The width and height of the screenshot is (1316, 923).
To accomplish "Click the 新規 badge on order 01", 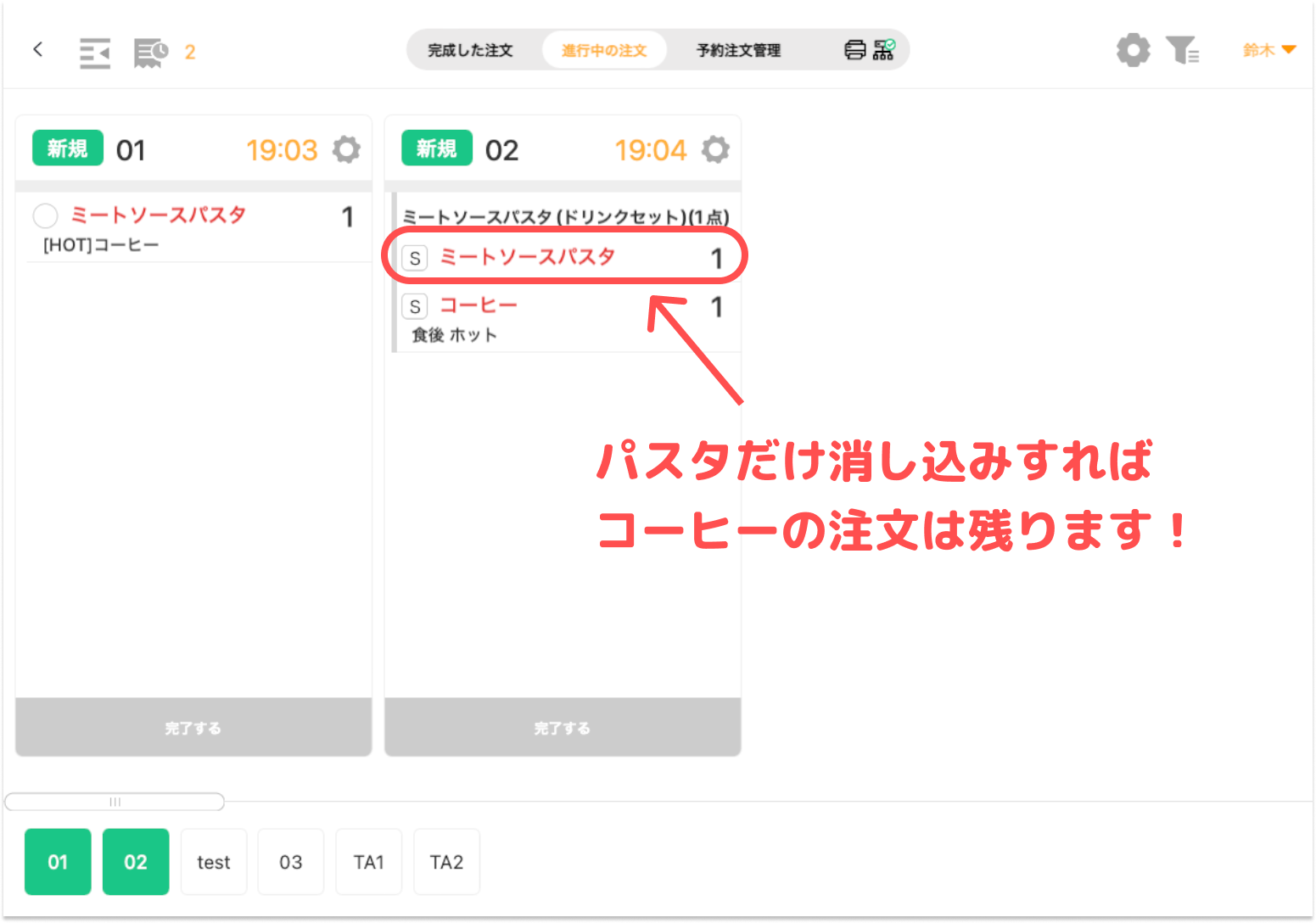I will click(x=68, y=148).
